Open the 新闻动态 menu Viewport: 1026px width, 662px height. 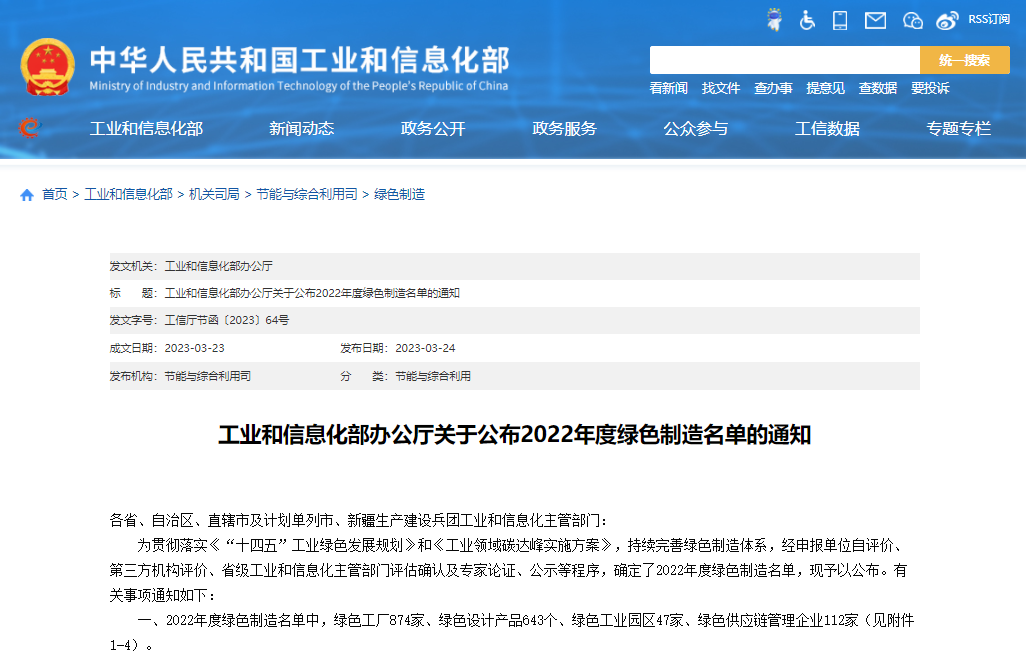click(301, 128)
